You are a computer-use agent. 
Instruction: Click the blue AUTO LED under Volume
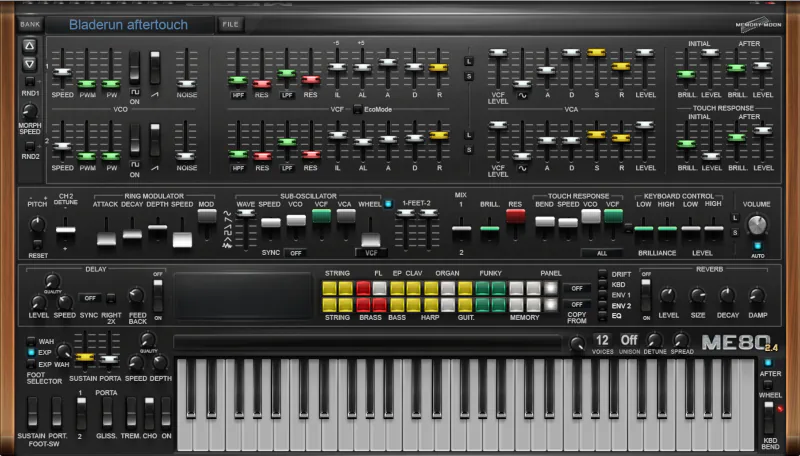click(x=757, y=246)
